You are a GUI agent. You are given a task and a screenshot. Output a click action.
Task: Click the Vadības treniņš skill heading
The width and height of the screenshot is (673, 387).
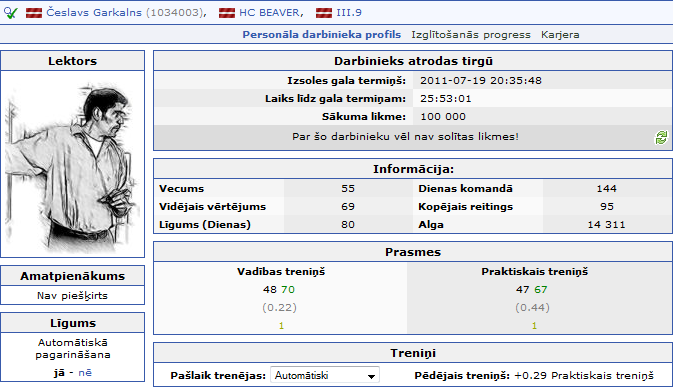281,272
